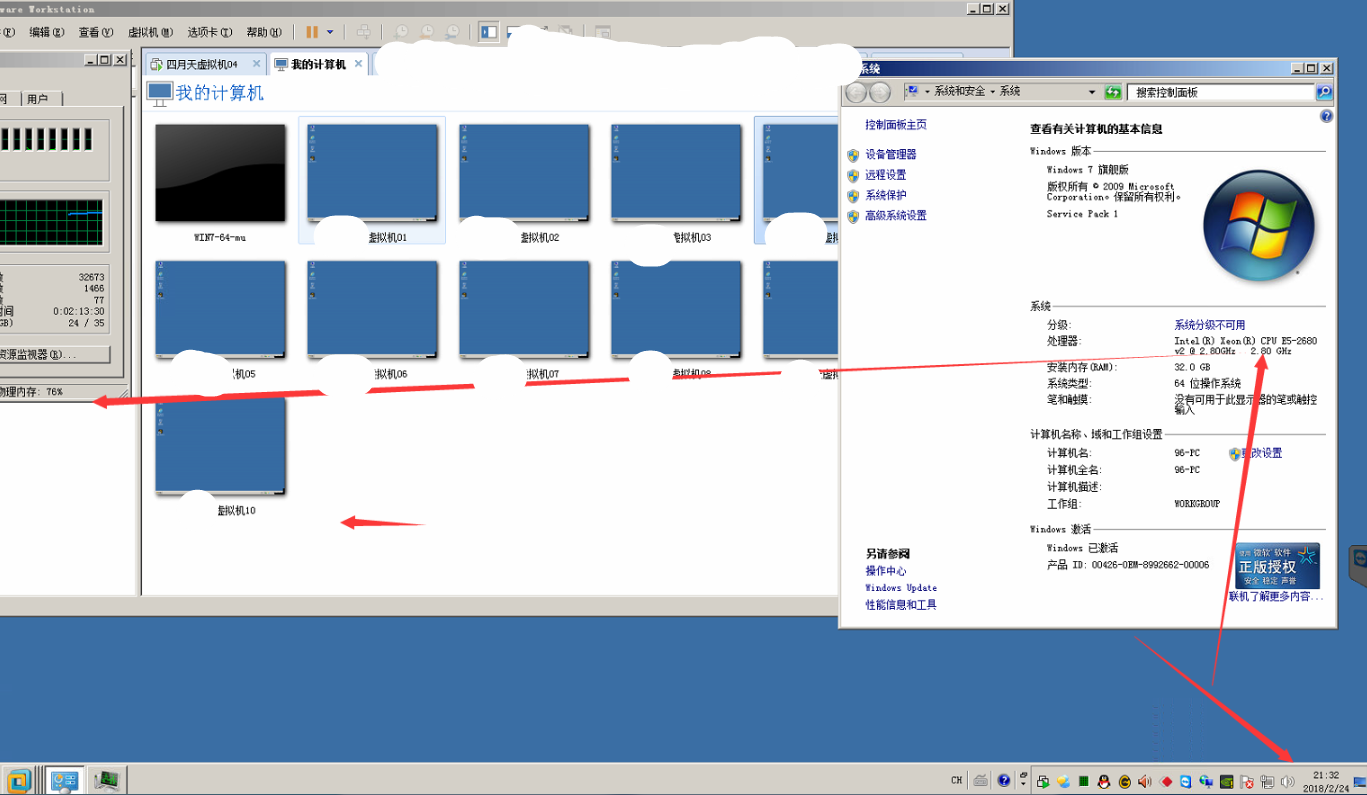
Task: Click the Show Desktop button at the taskbar end
Action: point(1359,781)
